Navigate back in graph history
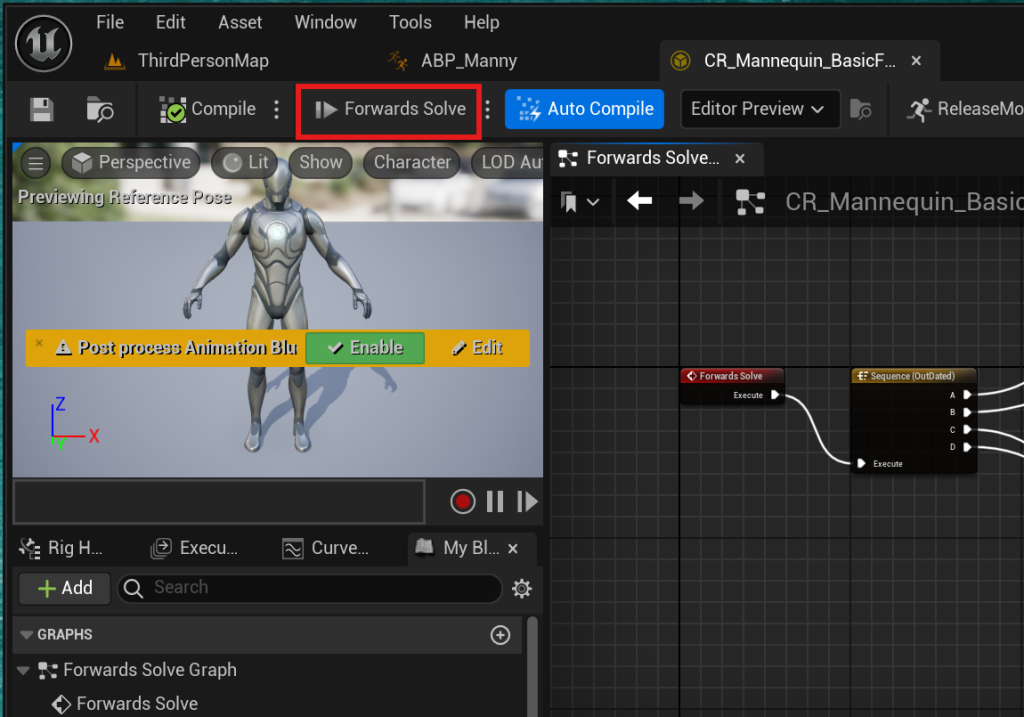 (639, 200)
